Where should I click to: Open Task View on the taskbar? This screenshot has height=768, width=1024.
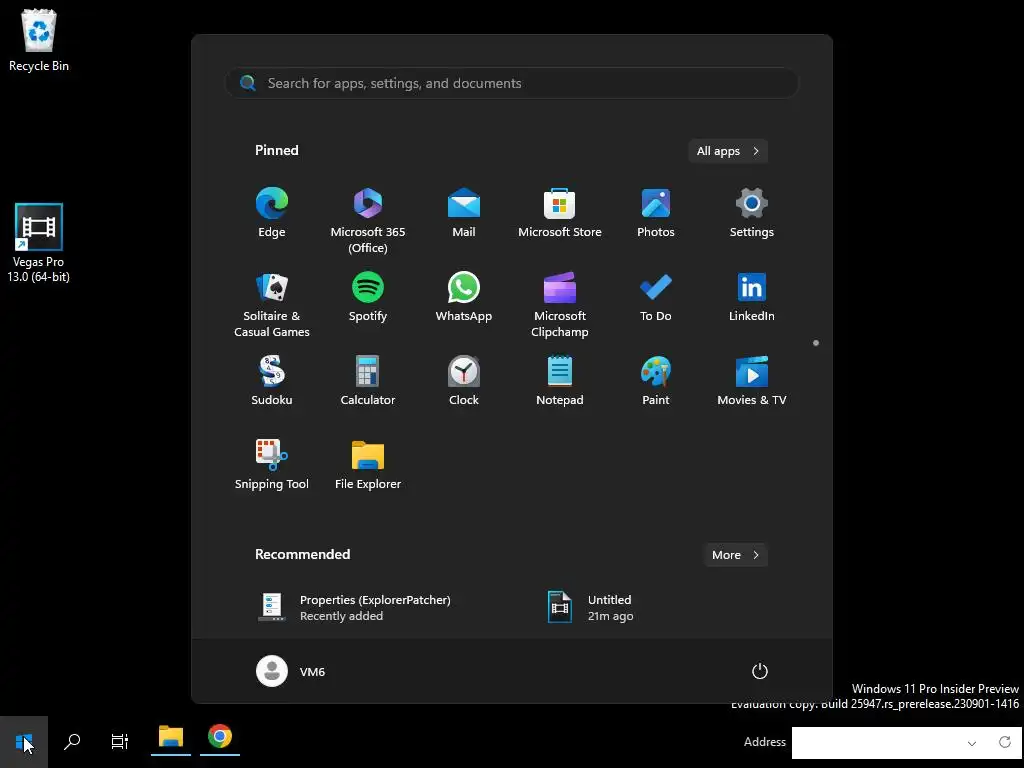(x=120, y=742)
